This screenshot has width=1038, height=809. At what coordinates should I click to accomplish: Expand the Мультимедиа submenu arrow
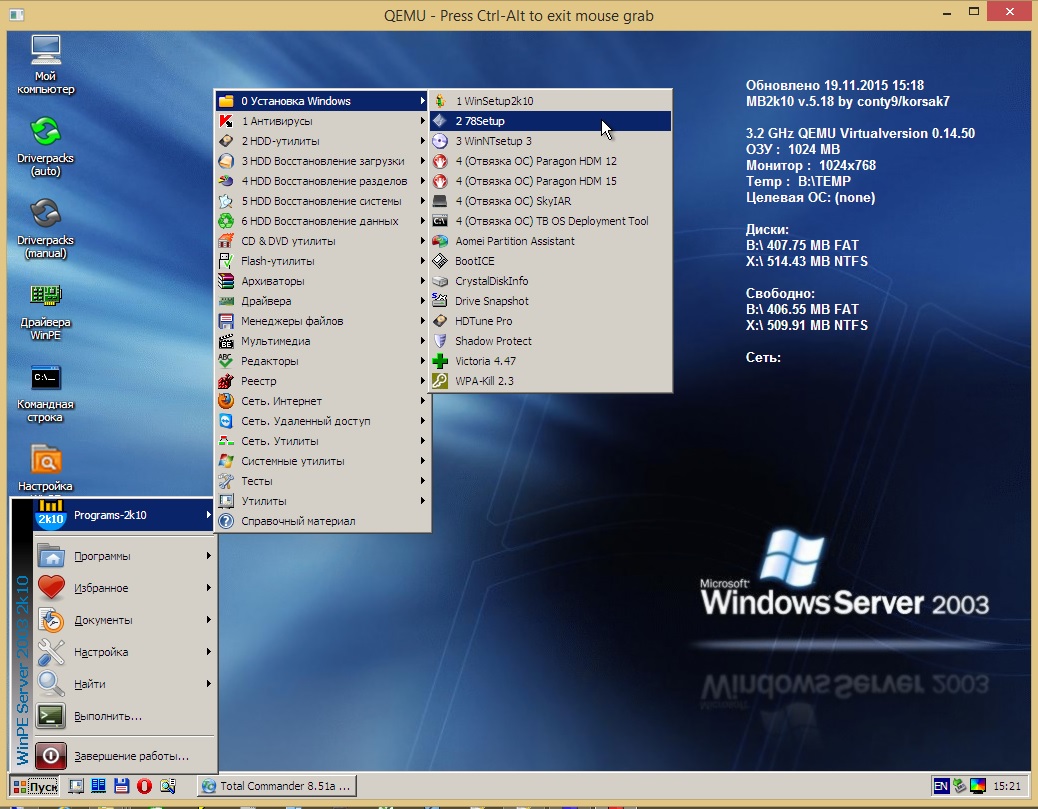pos(422,341)
